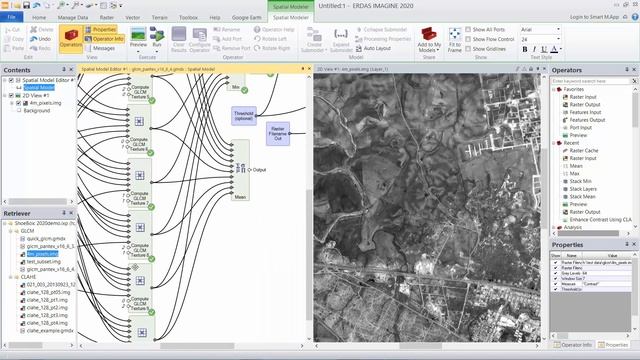
Task: Click the Open folder icon in quick access toolbar
Action: [16, 5]
